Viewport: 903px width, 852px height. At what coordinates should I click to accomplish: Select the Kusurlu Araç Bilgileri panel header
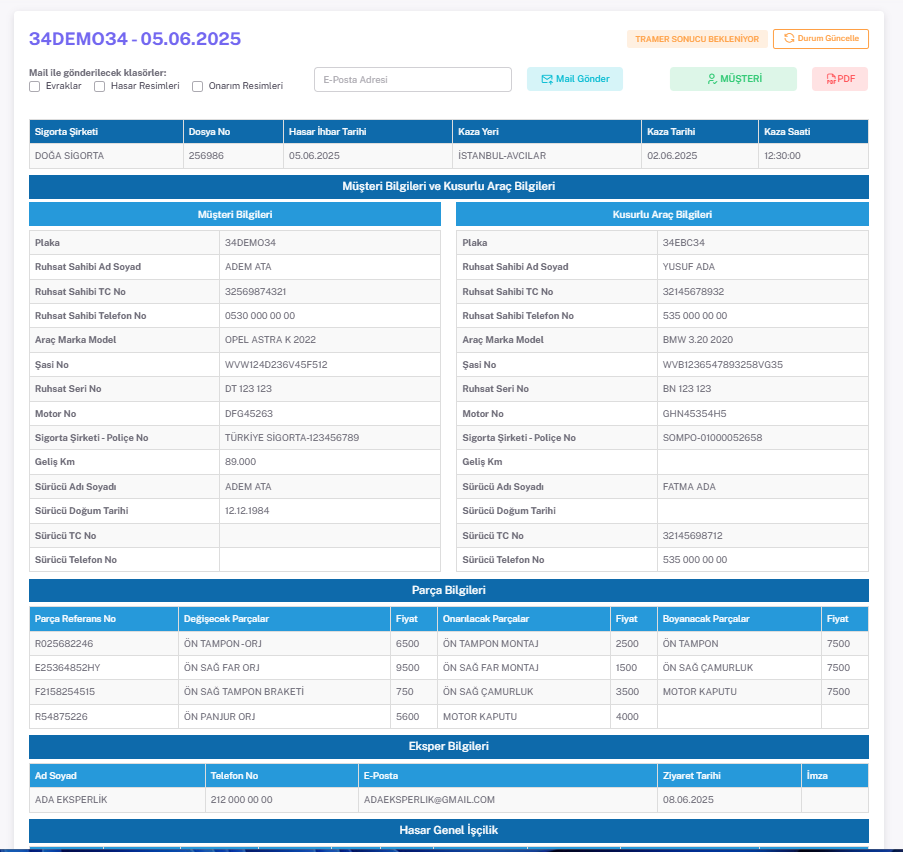[662, 214]
